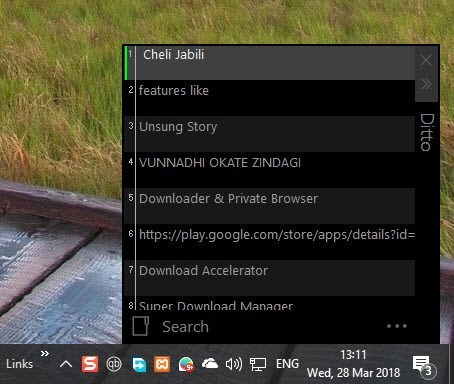This screenshot has width=454, height=384.
Task: Click the Search input field
Action: click(267, 326)
